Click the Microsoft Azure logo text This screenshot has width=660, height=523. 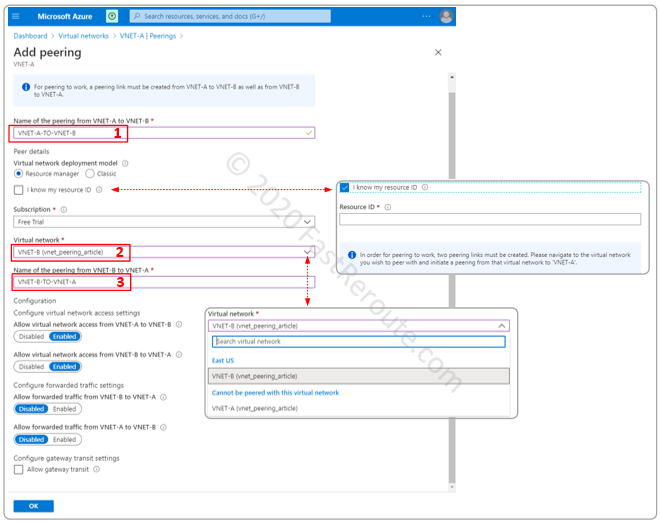65,16
